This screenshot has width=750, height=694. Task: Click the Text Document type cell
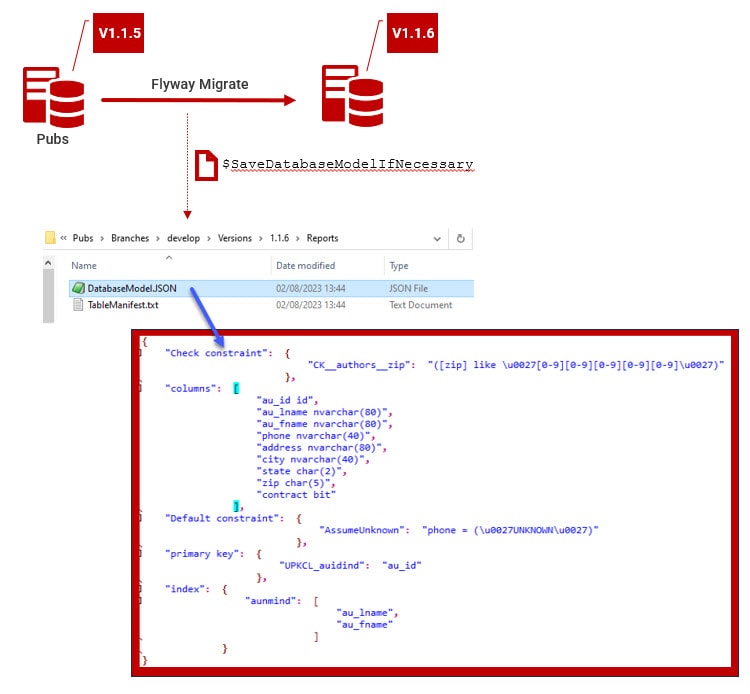[x=420, y=305]
